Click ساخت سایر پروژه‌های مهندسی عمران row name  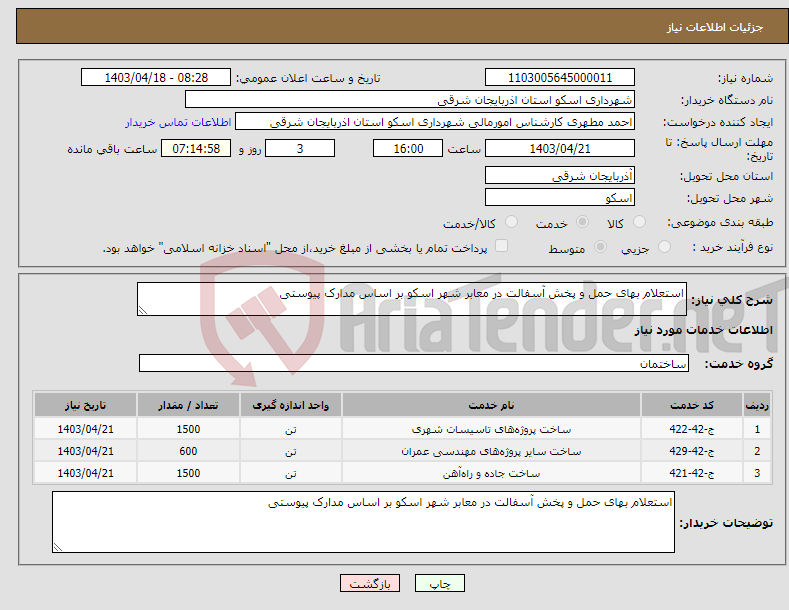click(x=491, y=451)
